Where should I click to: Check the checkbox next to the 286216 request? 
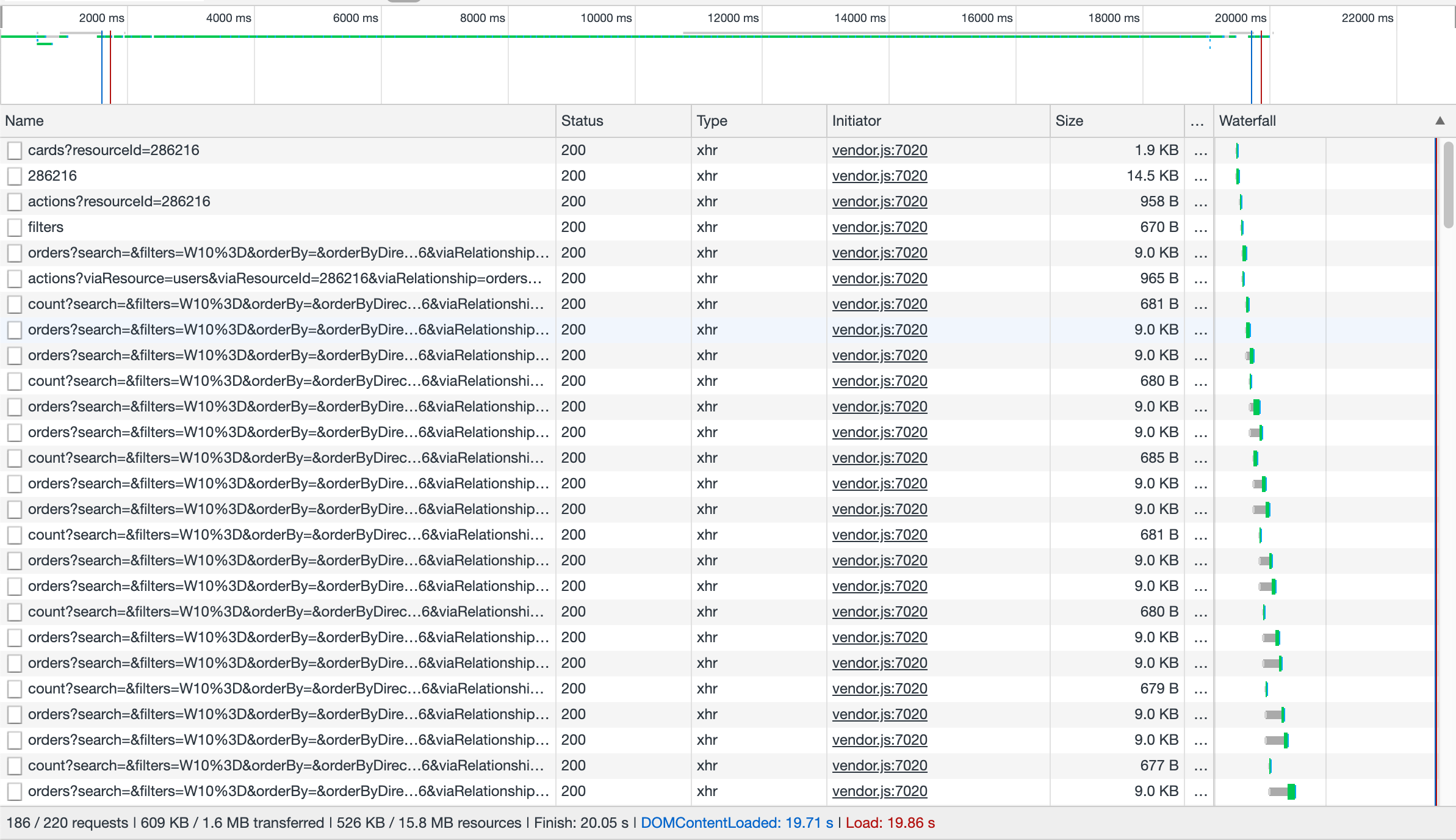[15, 175]
